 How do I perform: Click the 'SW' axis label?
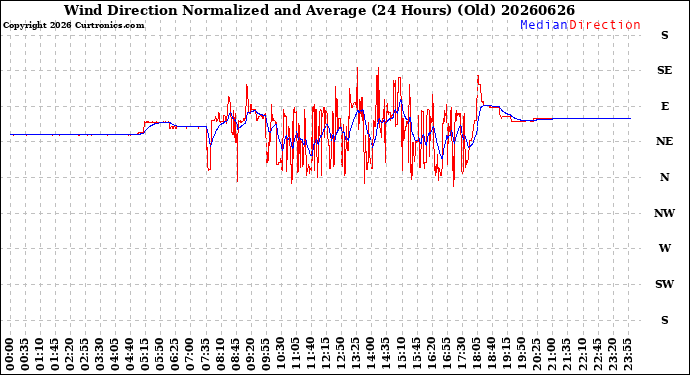[664, 284]
